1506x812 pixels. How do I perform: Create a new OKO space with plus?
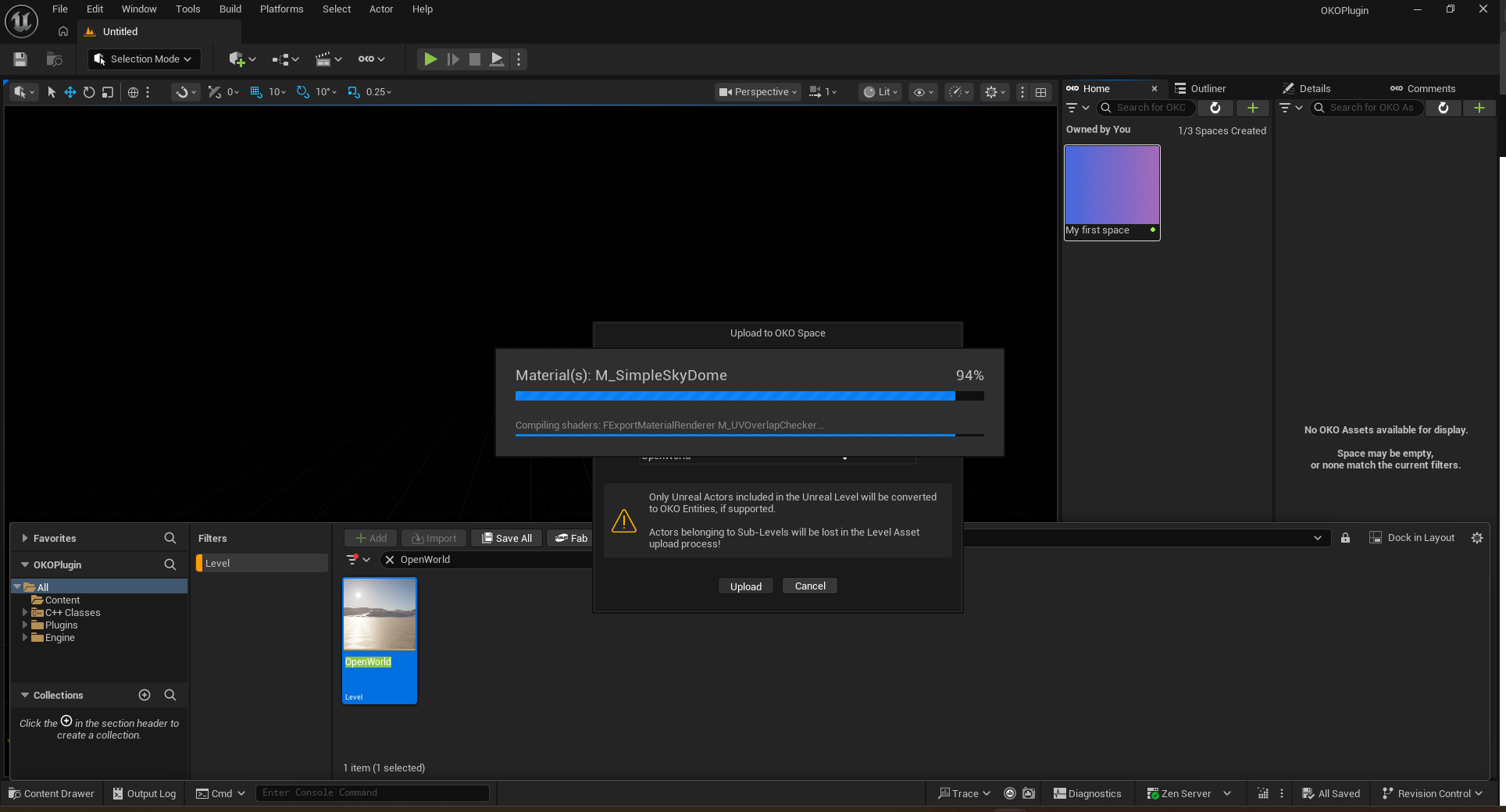click(1253, 108)
